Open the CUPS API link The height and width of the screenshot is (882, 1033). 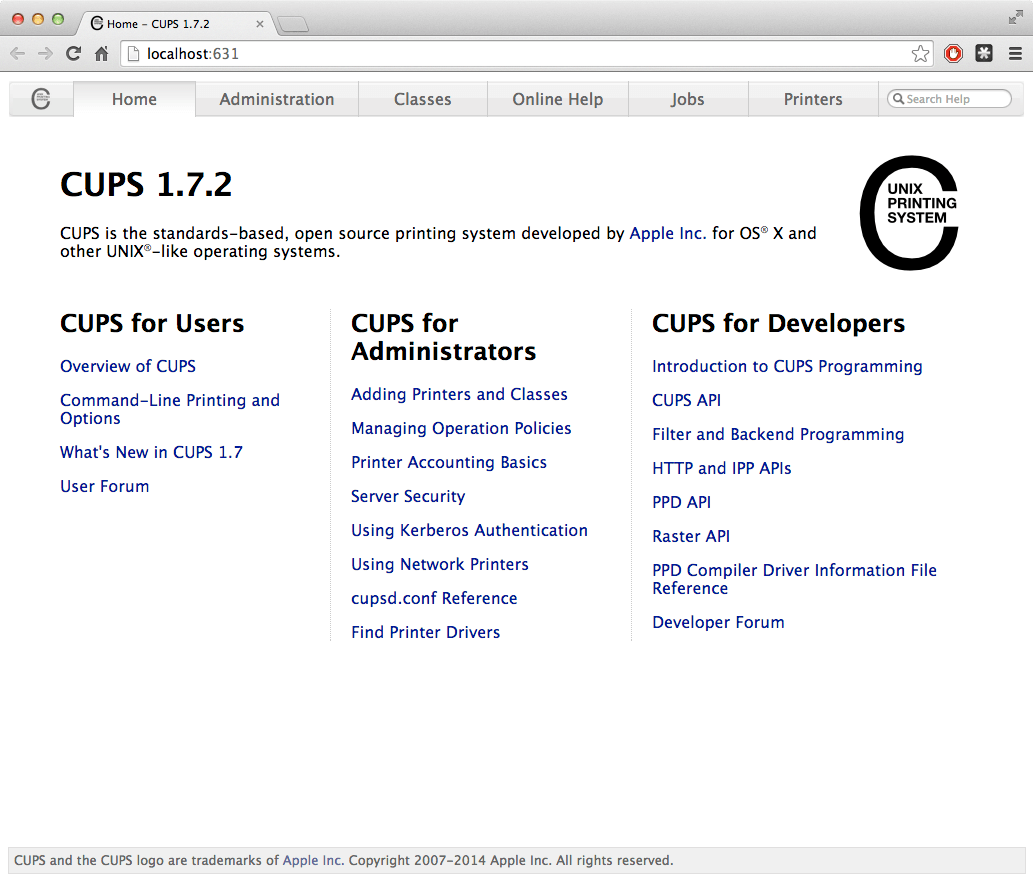686,400
